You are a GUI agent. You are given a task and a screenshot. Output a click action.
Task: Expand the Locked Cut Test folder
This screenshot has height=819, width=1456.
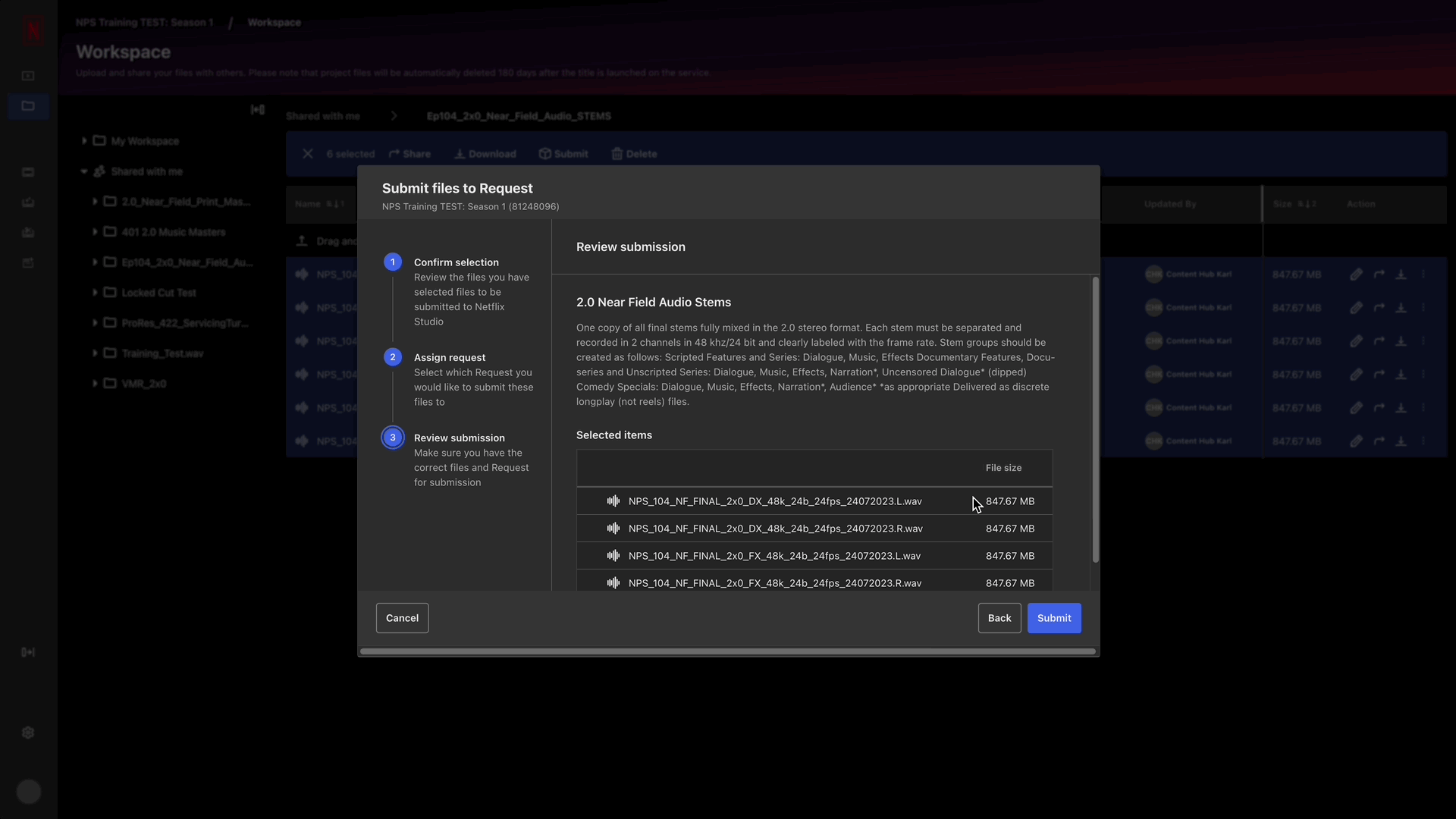click(x=95, y=293)
